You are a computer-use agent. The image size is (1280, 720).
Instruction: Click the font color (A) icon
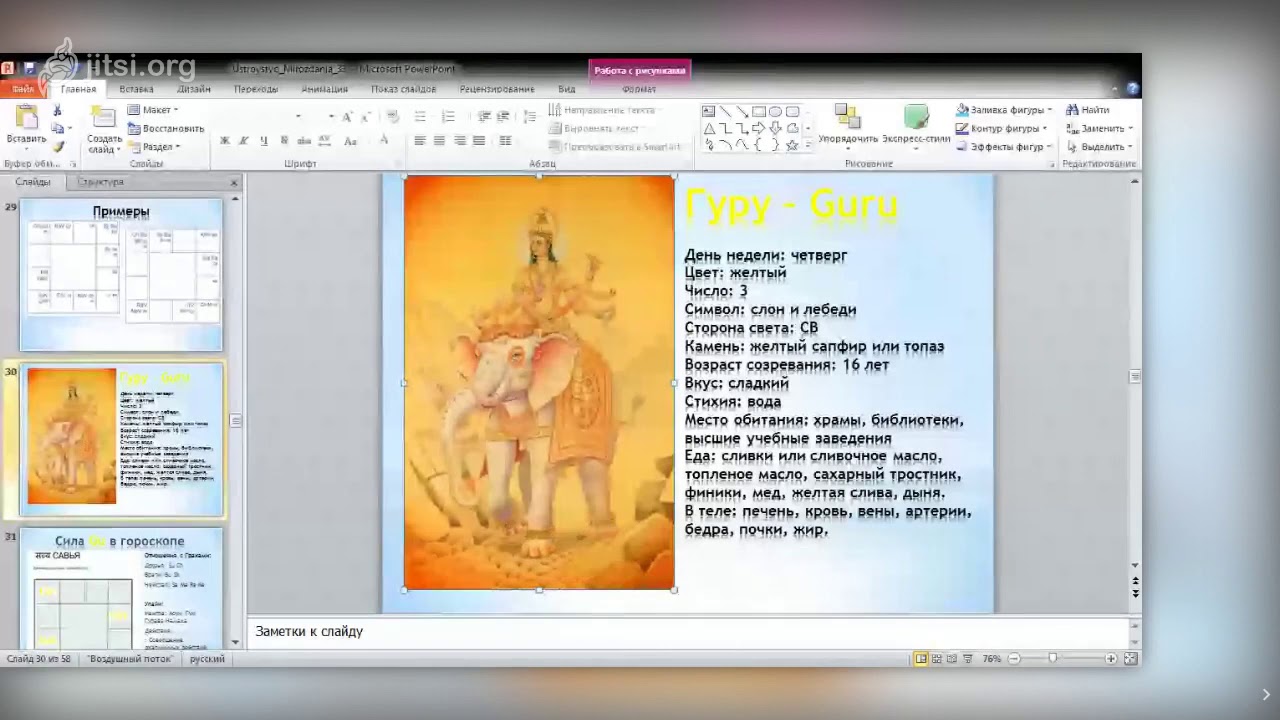coord(384,141)
